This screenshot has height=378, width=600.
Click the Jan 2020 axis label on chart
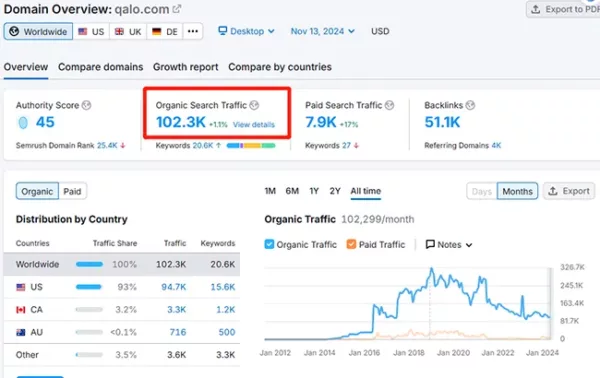click(453, 353)
